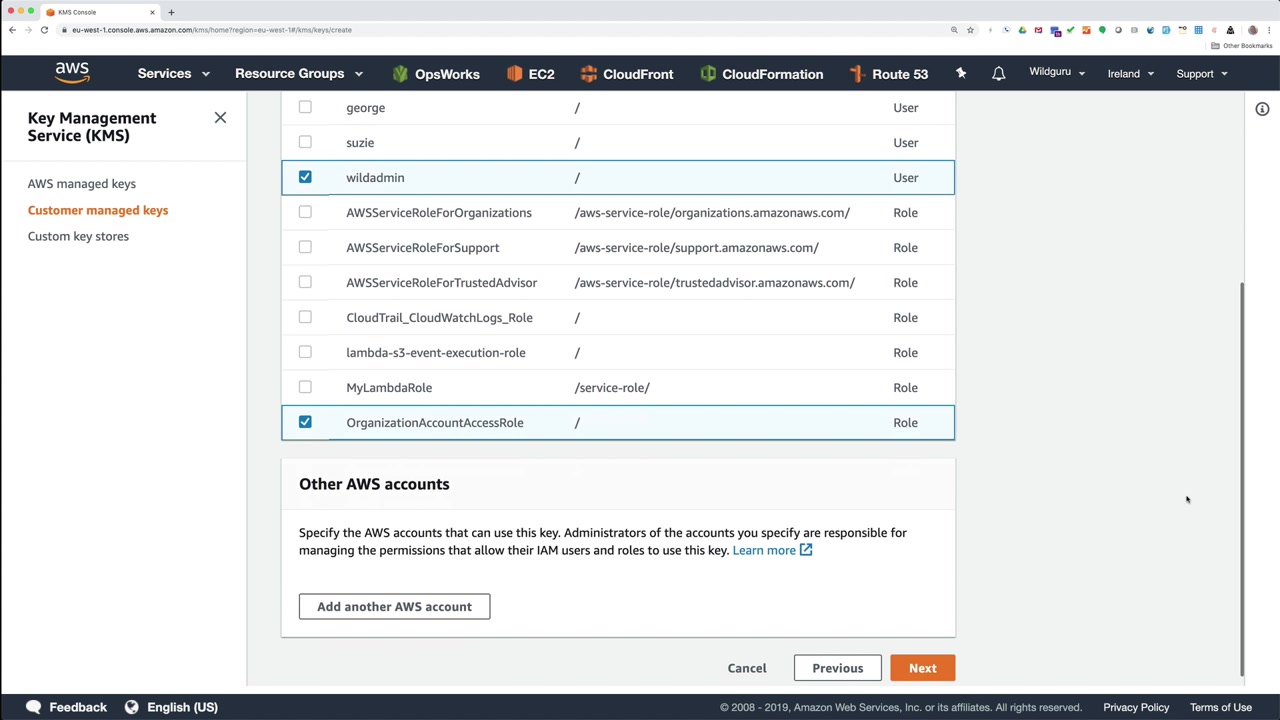Viewport: 1280px width, 720px height.
Task: Open the notifications bell
Action: 998,74
